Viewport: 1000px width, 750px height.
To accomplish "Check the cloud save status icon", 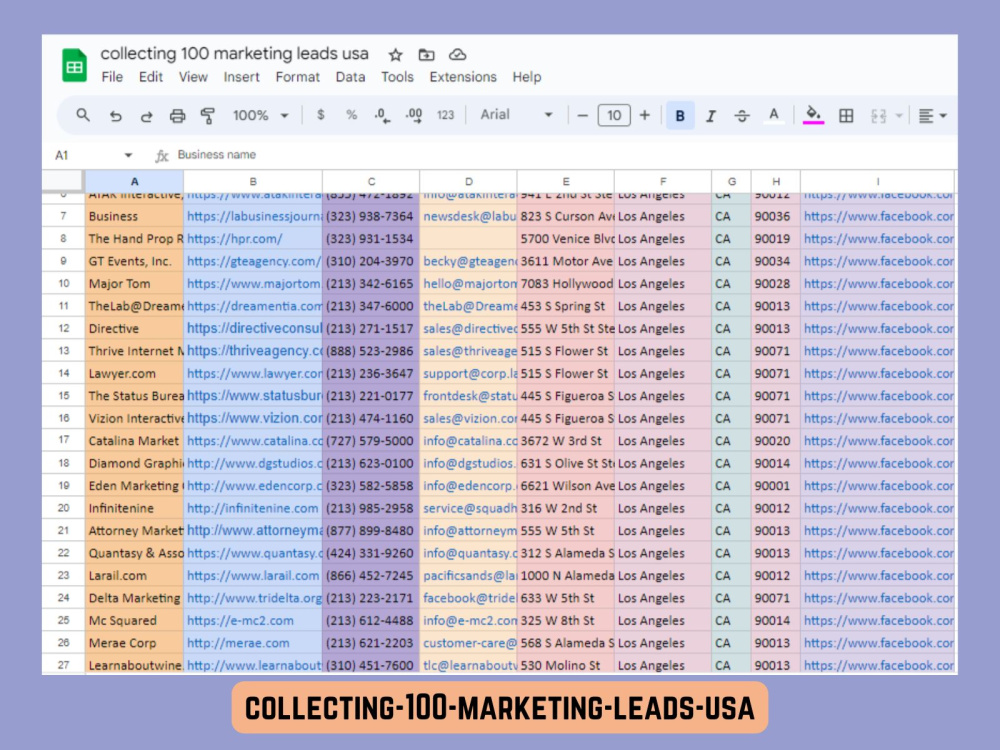I will coord(457,55).
